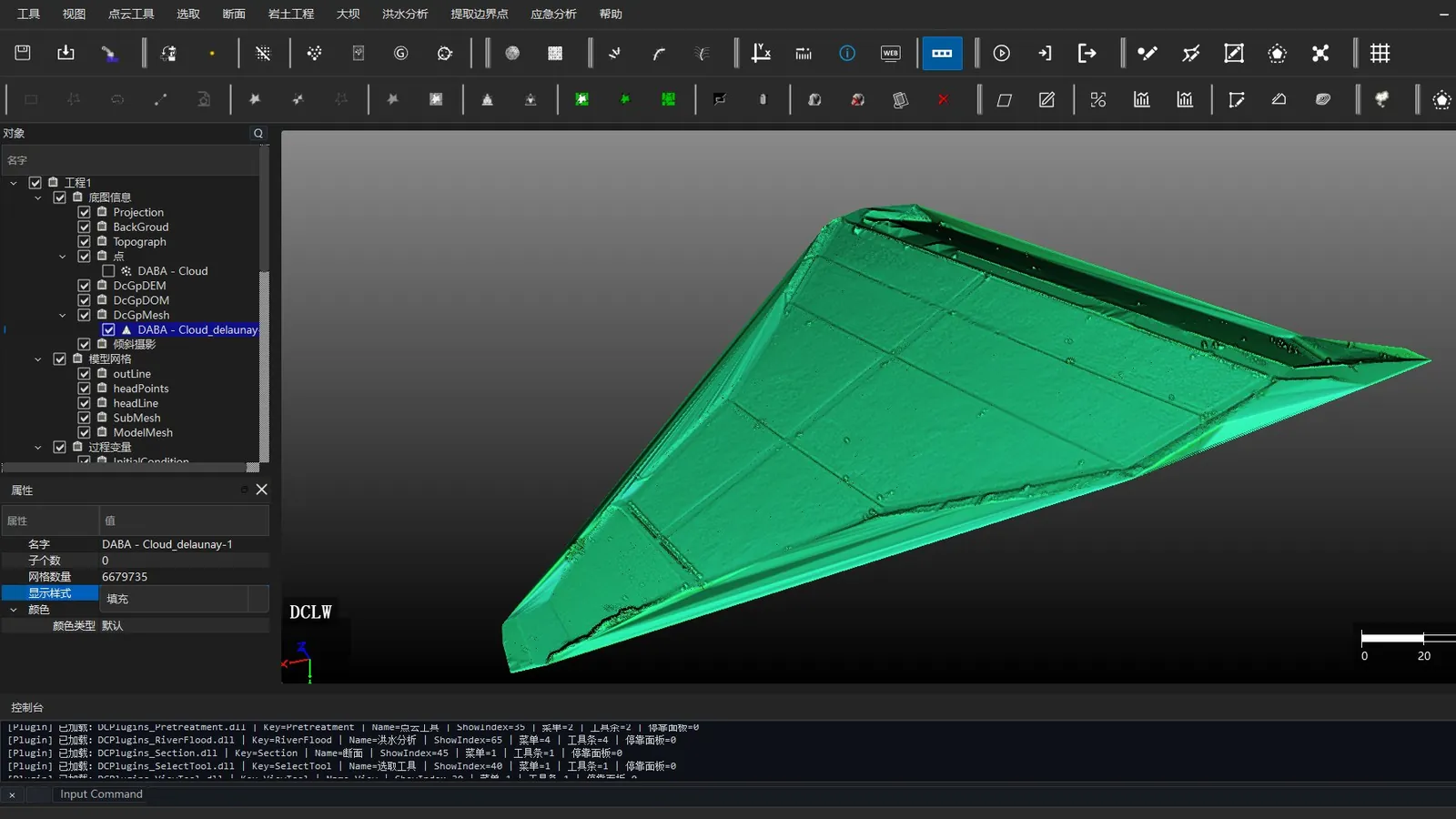Click the grid hash icon

point(1380,53)
